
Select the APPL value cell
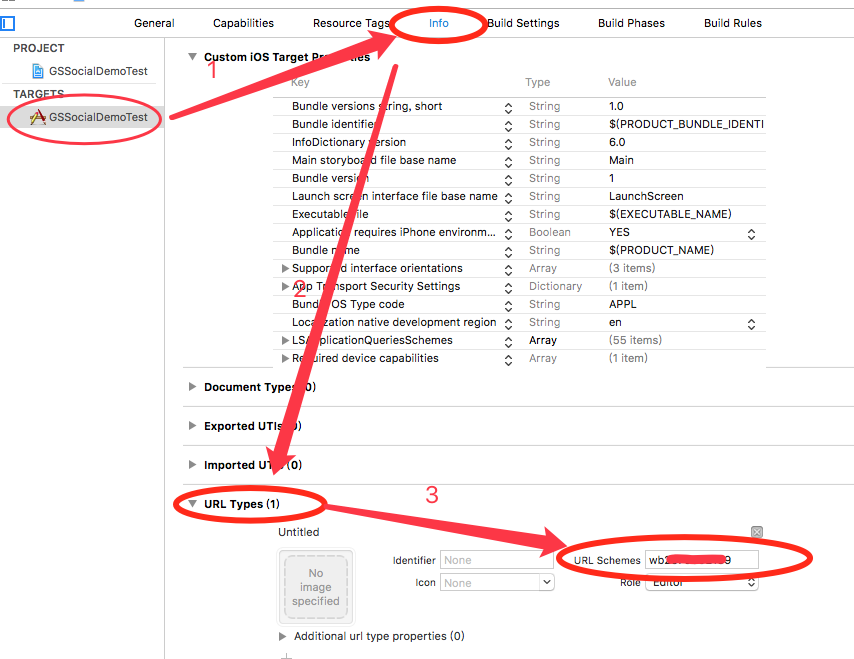pyautogui.click(x=623, y=304)
